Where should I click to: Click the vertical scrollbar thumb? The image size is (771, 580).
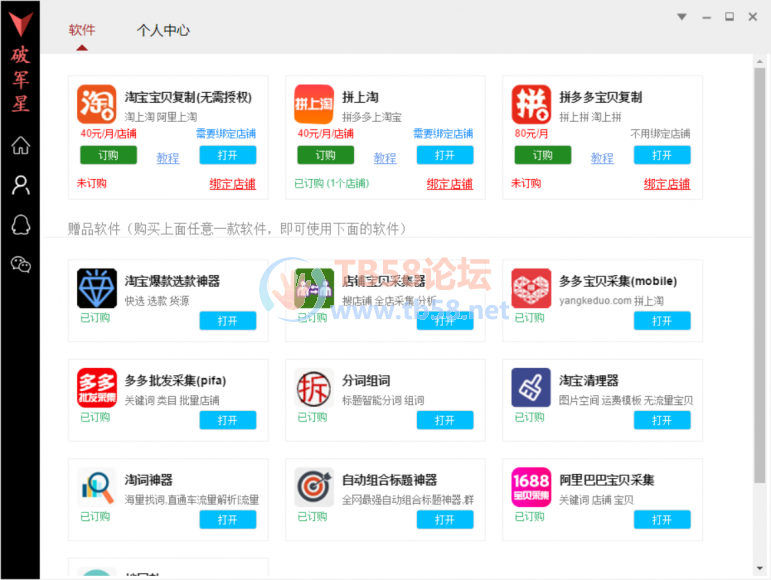pos(760,275)
